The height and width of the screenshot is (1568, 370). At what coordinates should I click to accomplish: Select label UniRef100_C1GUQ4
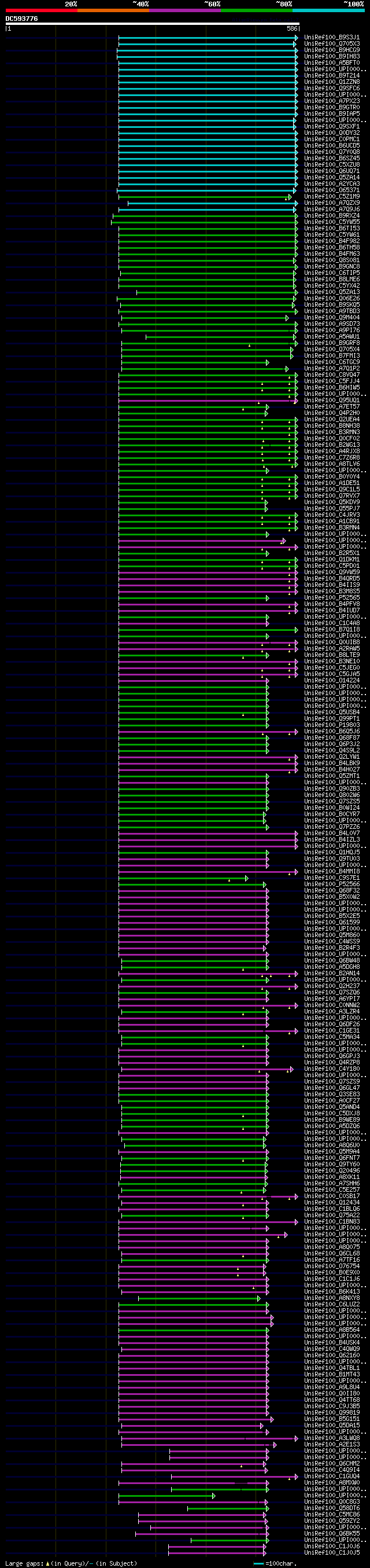332,1476
